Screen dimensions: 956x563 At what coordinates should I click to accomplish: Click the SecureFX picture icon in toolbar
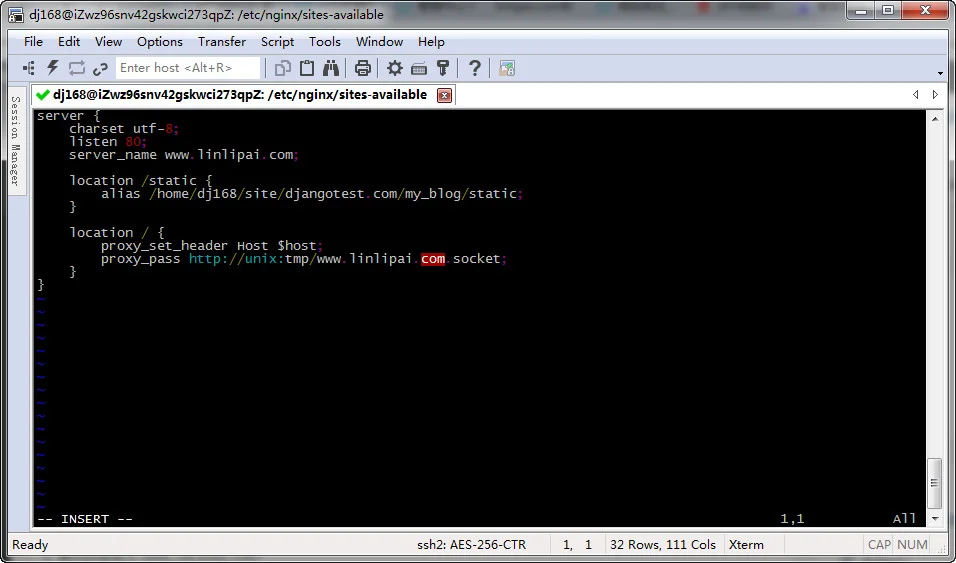pos(507,68)
